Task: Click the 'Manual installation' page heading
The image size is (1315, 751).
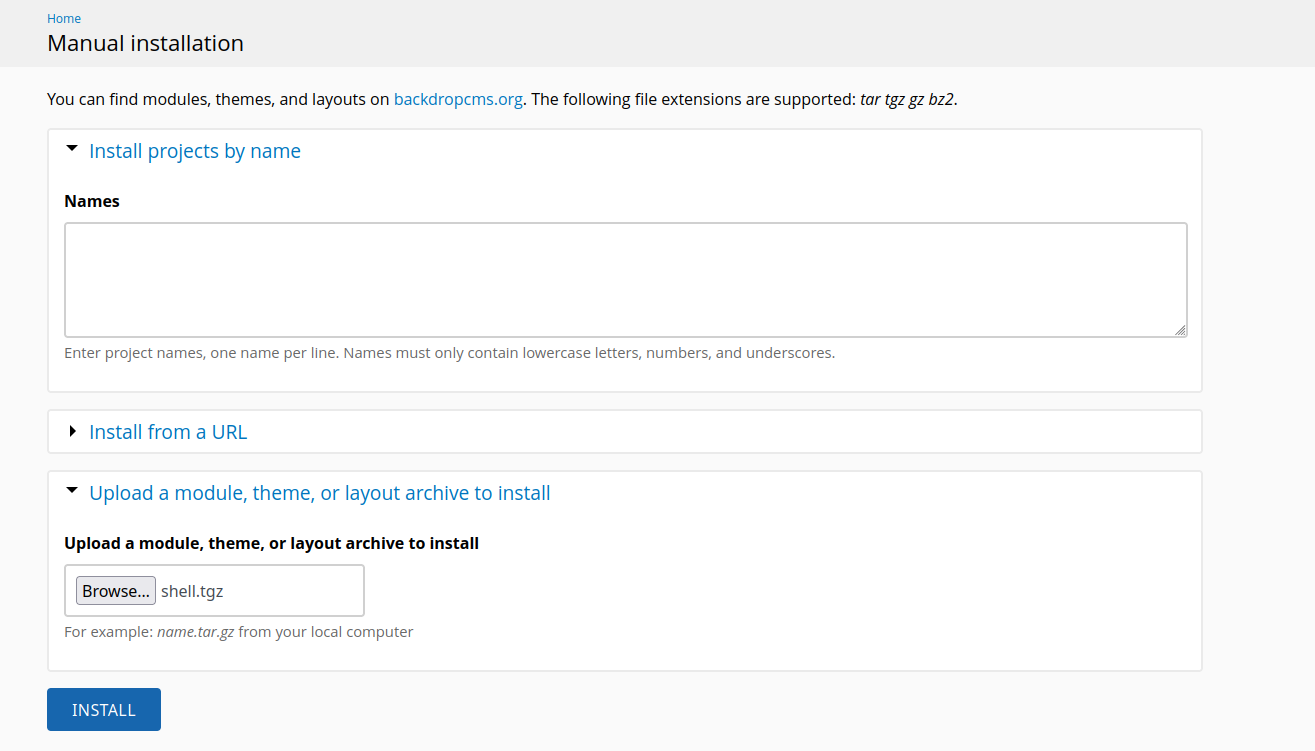Action: click(145, 44)
